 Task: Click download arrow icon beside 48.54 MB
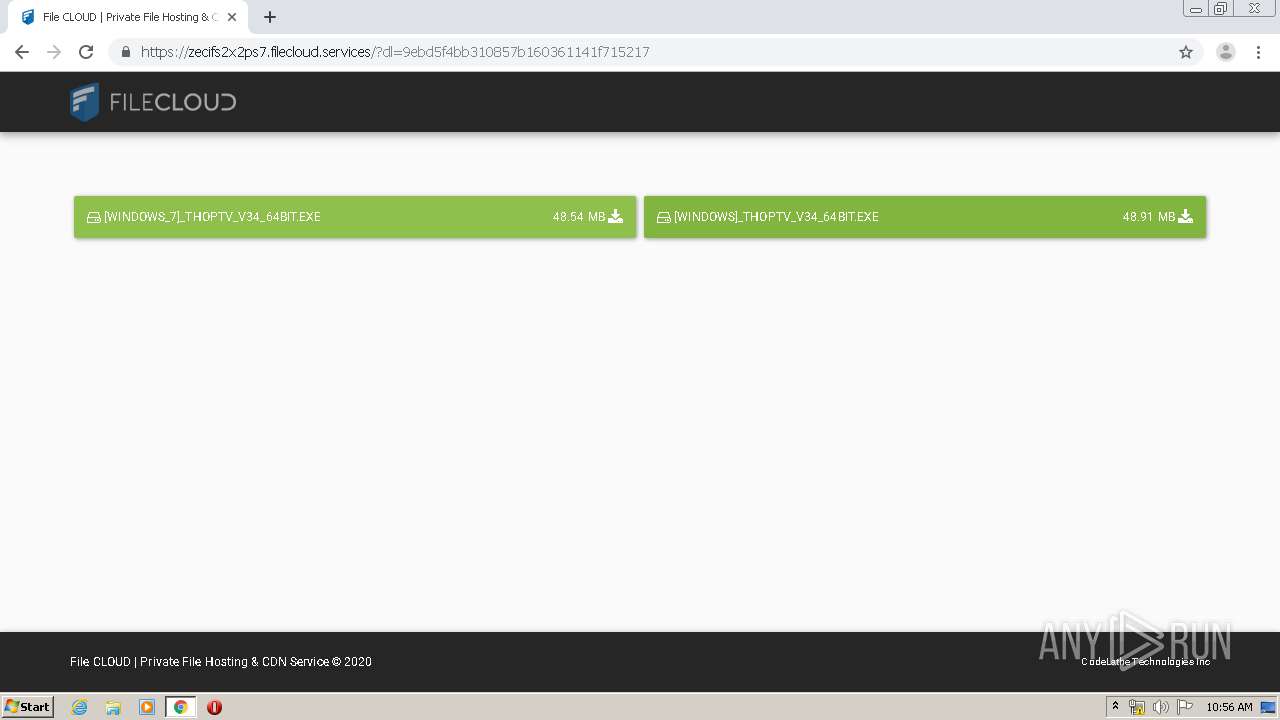pyautogui.click(x=616, y=216)
